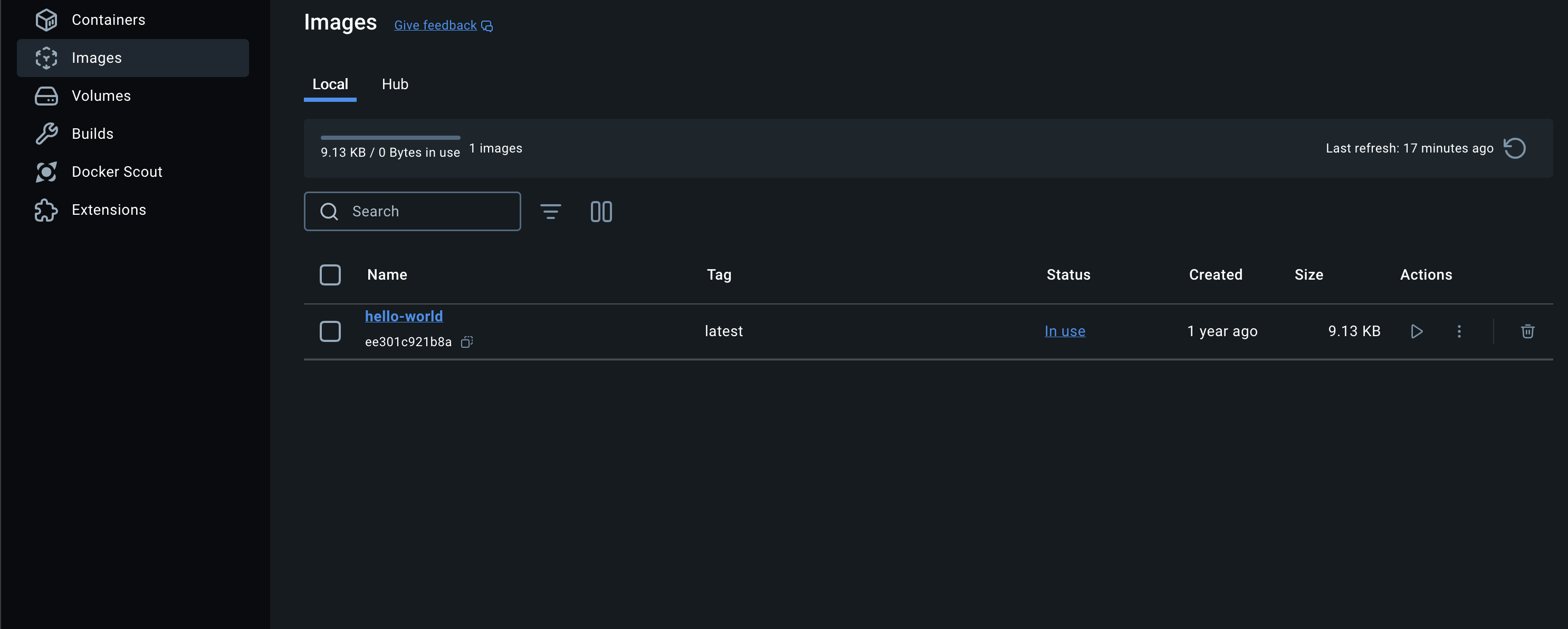Click the '9.13 KB' size cell
1568x629 pixels.
pyautogui.click(x=1354, y=331)
